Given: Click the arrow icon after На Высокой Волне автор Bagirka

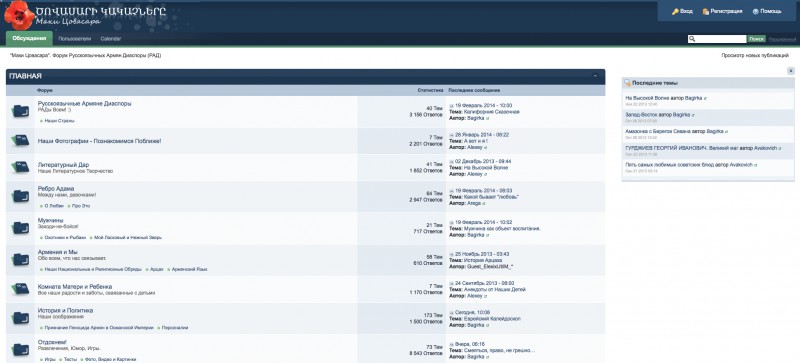Looking at the screenshot, I should pyautogui.click(x=706, y=98).
